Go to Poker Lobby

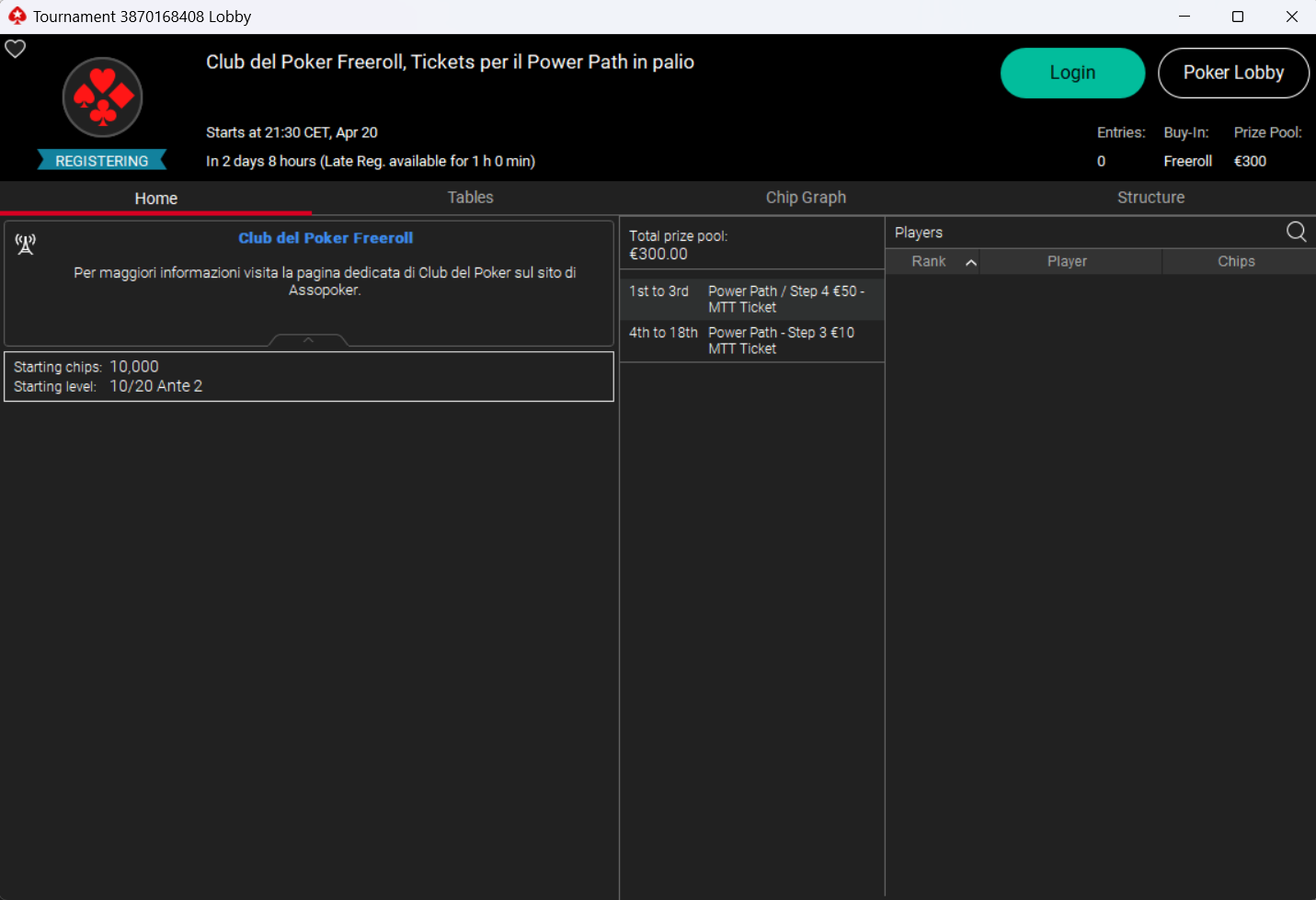[x=1233, y=73]
